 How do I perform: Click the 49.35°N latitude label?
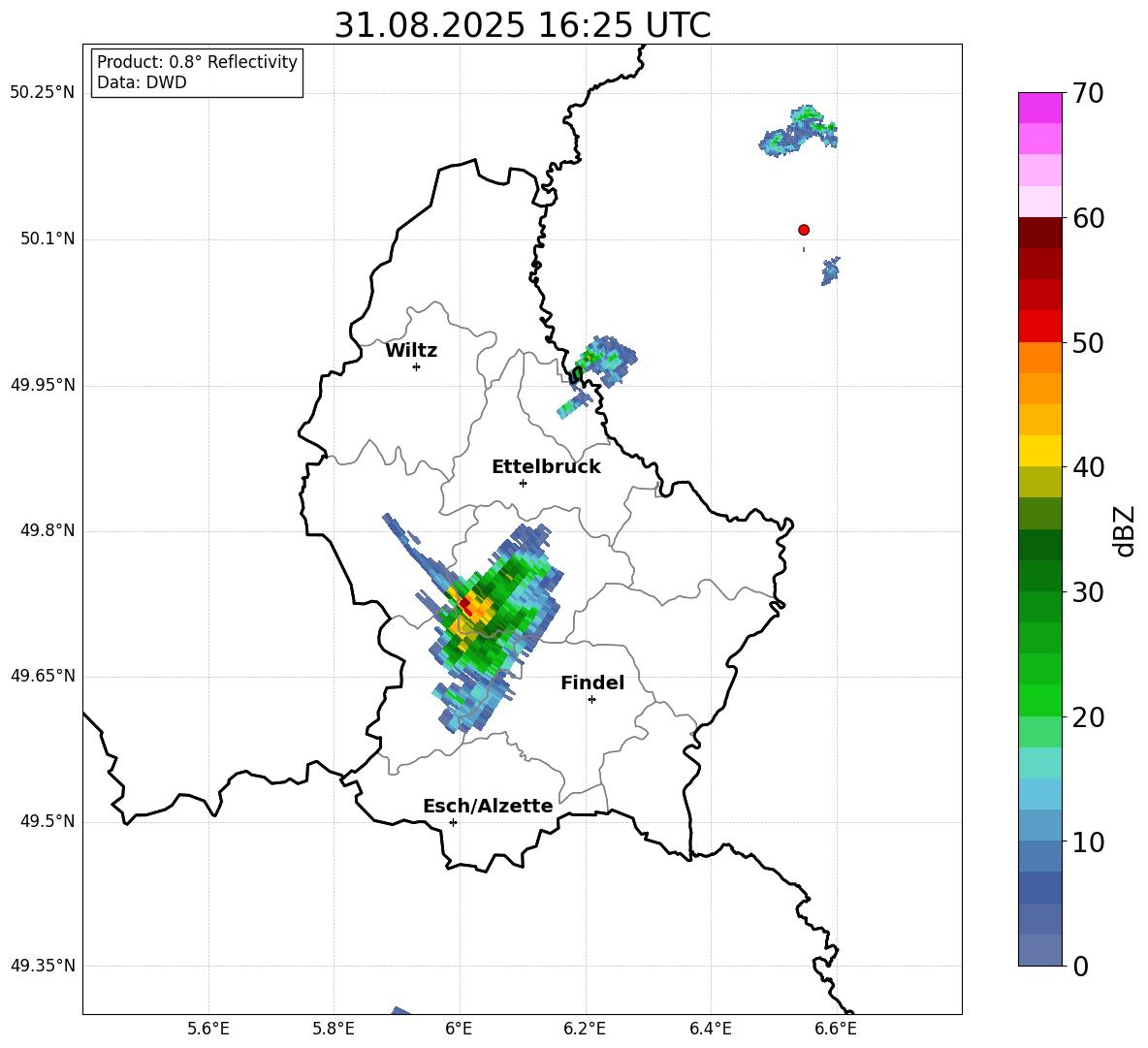[x=42, y=966]
